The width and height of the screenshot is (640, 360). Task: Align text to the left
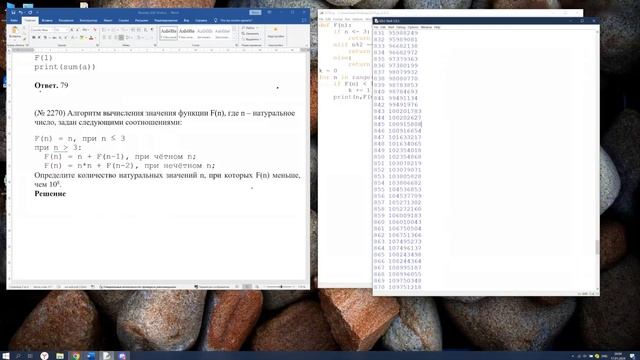(x=104, y=38)
